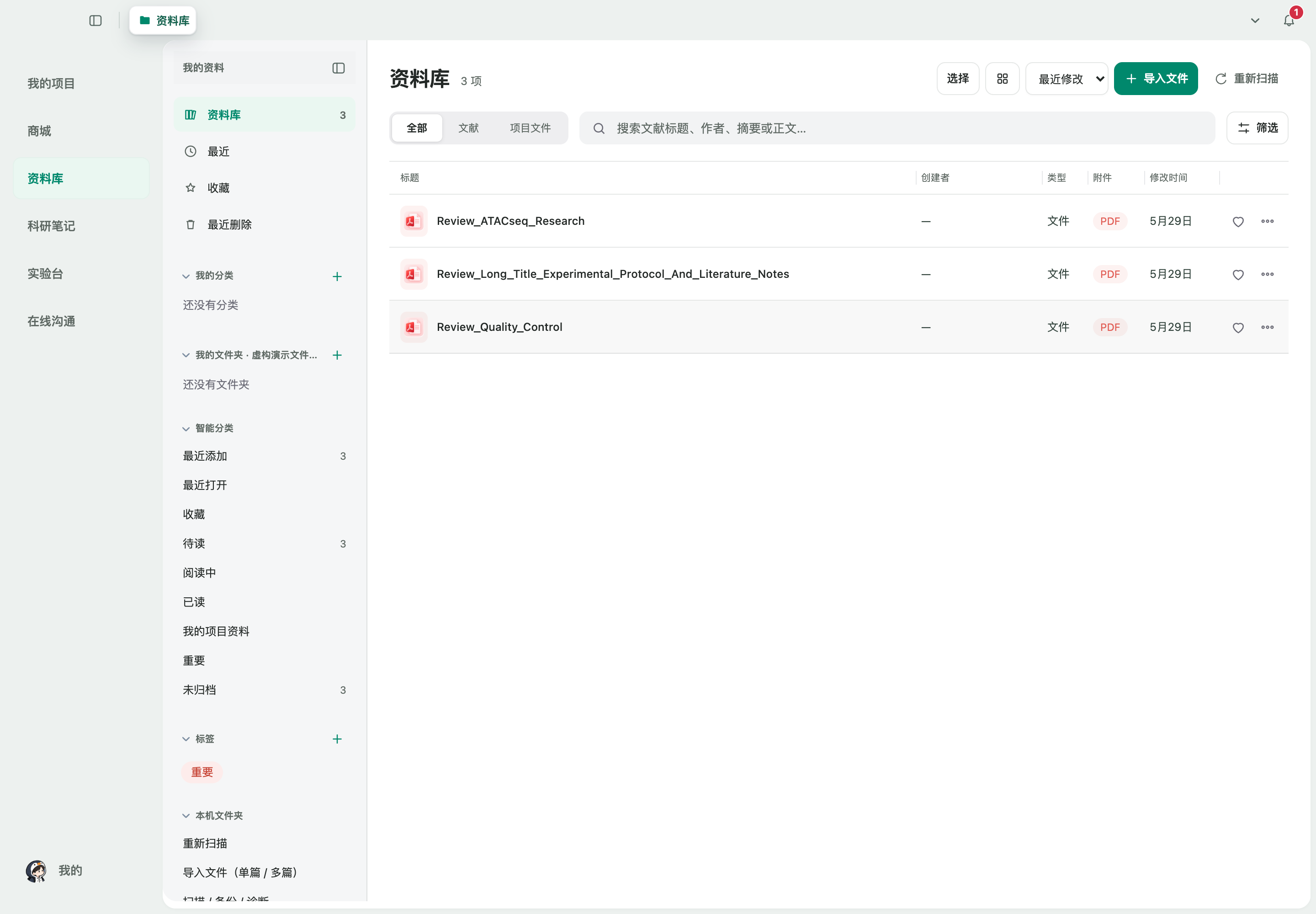The image size is (1316, 914).
Task: Collapse the 我的分类 section
Action: (186, 276)
